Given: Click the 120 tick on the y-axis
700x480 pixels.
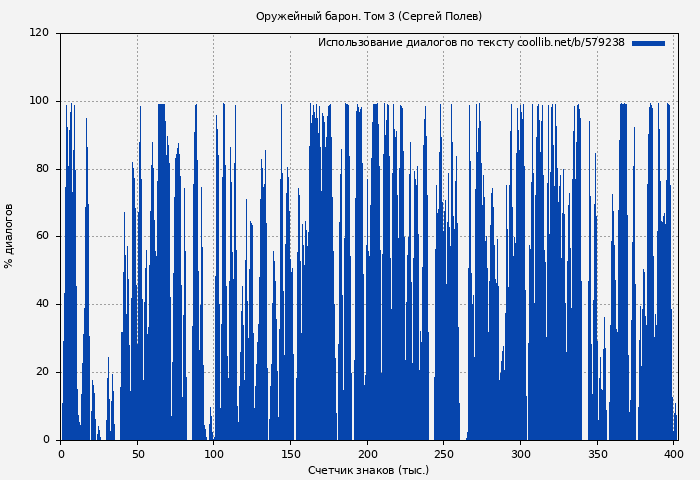Looking at the screenshot, I should (39, 33).
